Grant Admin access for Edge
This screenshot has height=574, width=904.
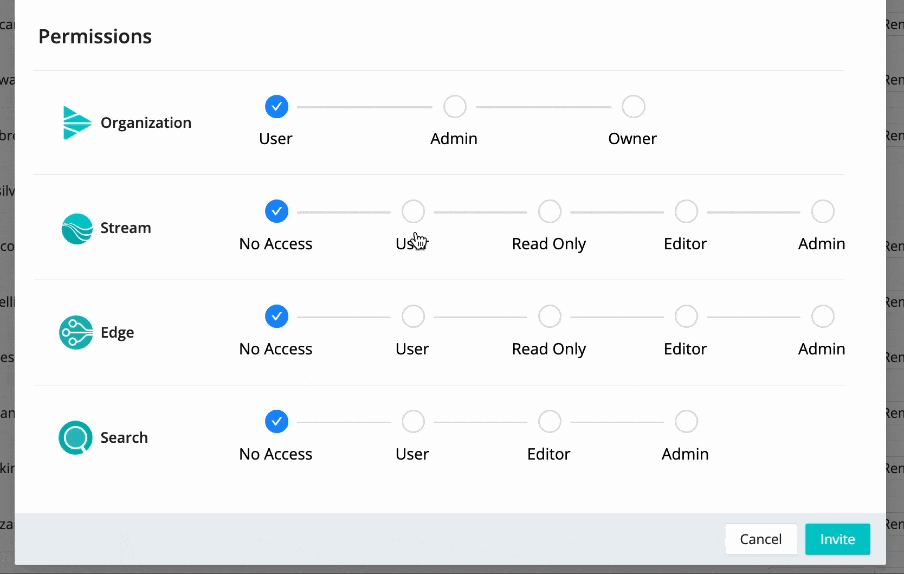822,317
